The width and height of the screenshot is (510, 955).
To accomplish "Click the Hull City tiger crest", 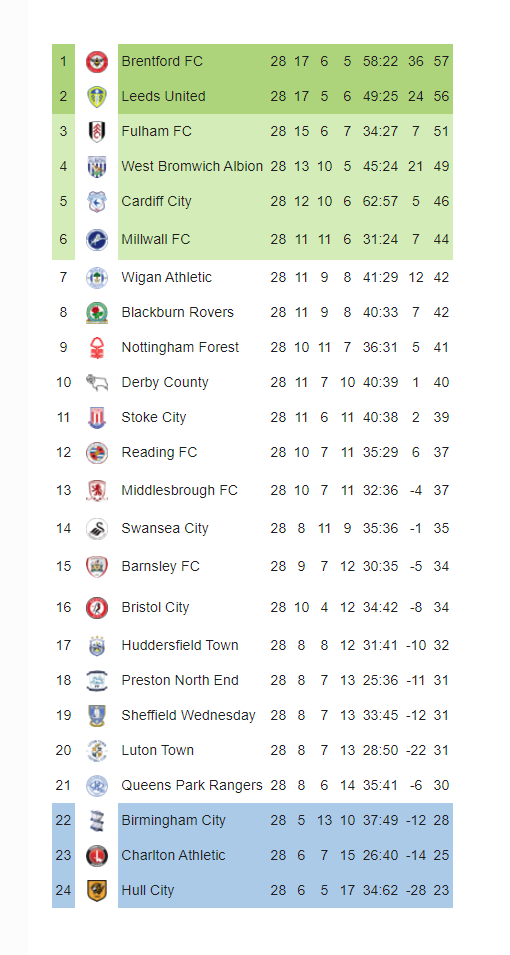I will 97,890.
